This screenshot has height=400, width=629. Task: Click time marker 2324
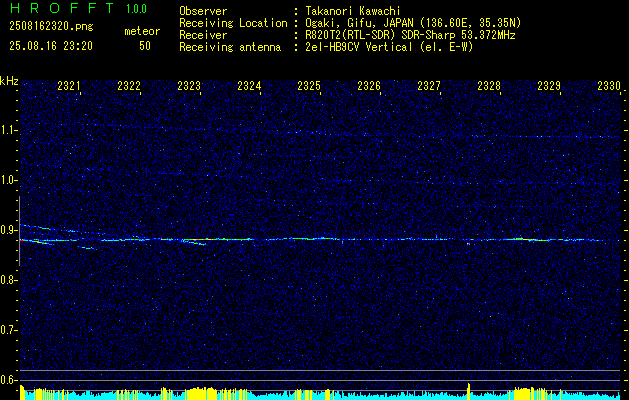(249, 85)
